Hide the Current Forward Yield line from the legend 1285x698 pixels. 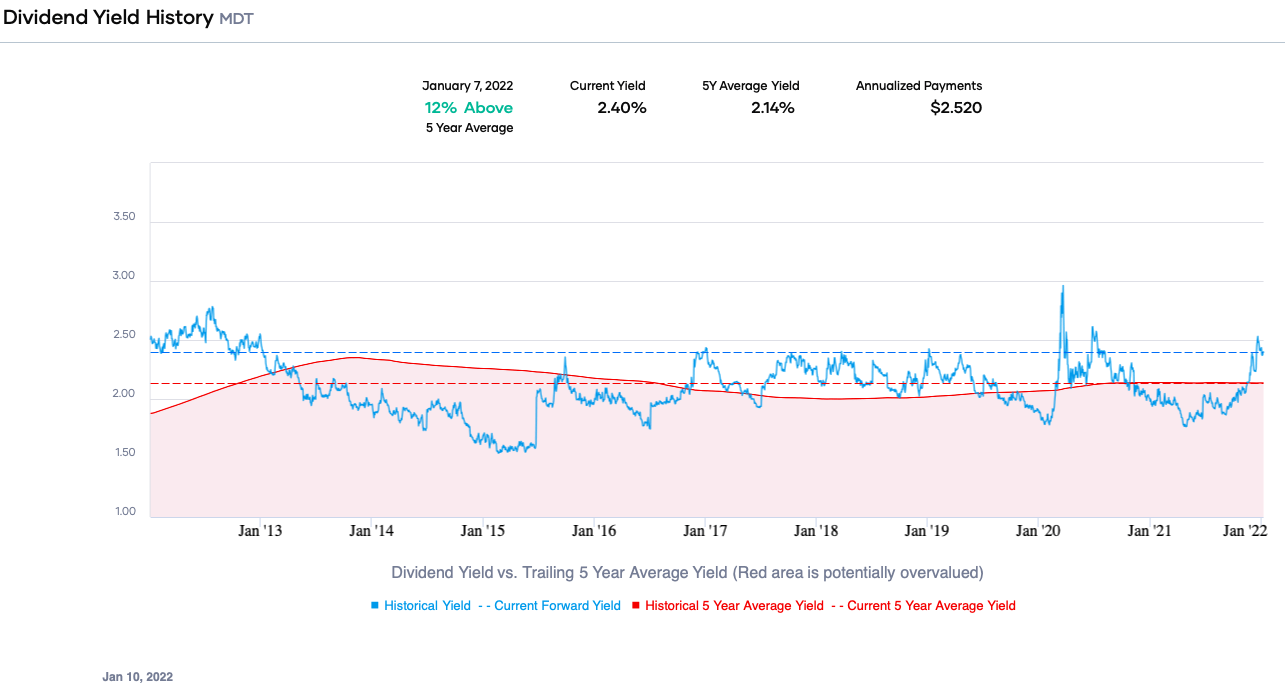(x=555, y=605)
